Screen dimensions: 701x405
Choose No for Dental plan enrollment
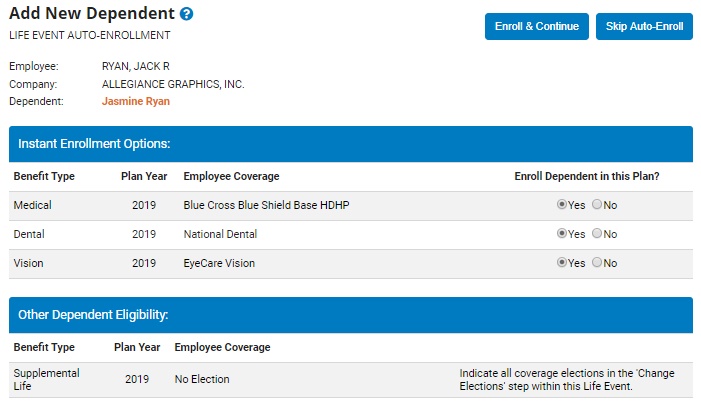coord(598,234)
